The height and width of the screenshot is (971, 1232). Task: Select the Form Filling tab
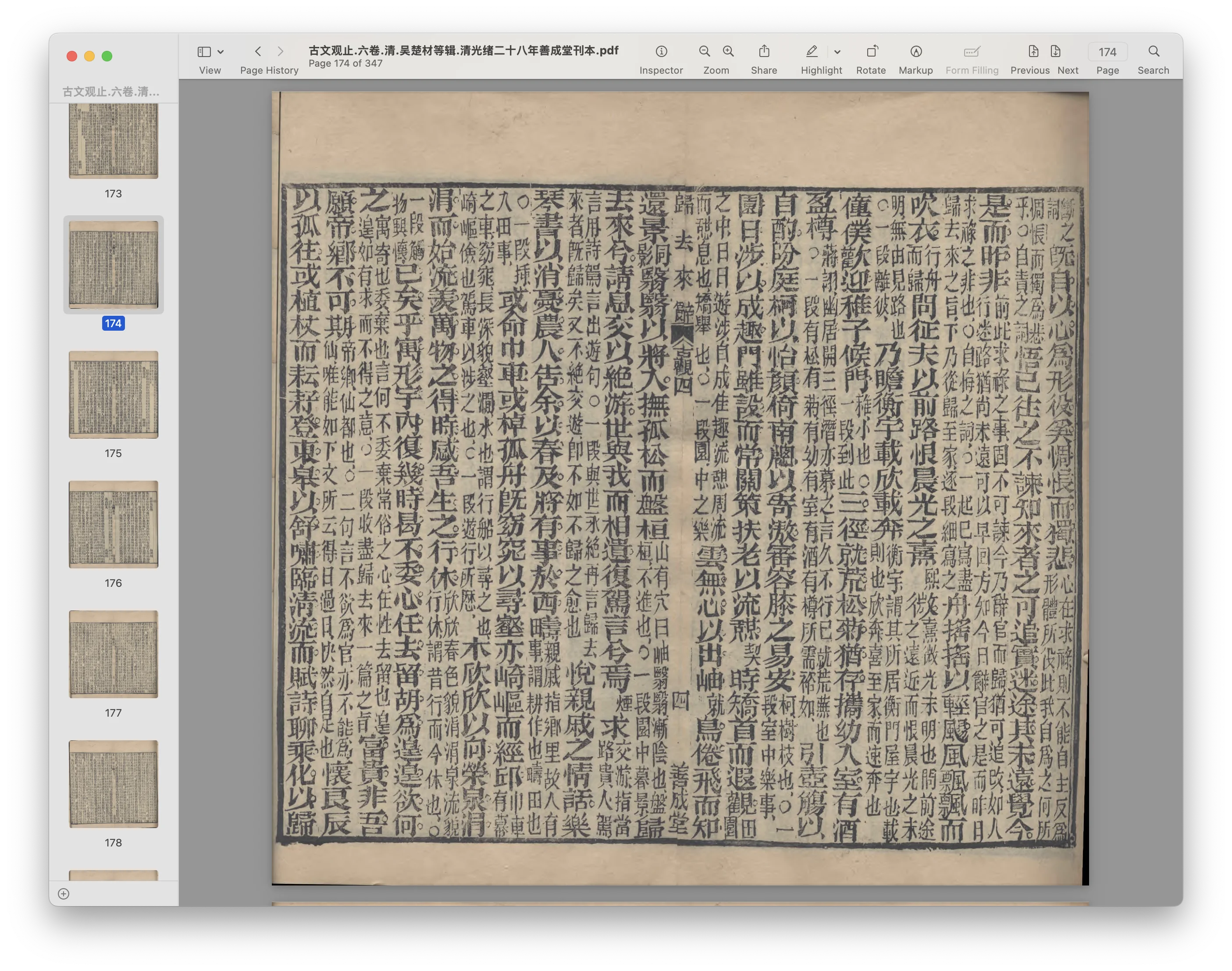point(972,51)
